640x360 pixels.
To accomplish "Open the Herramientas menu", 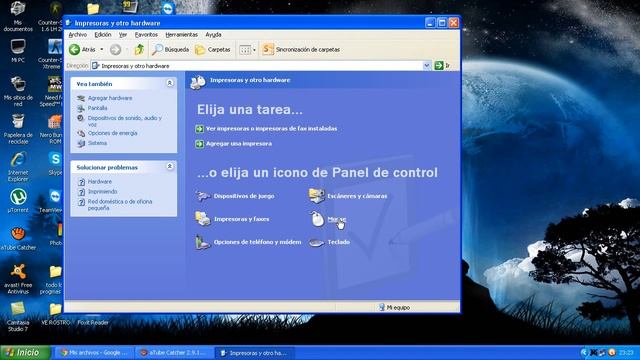I will pyautogui.click(x=182, y=35).
